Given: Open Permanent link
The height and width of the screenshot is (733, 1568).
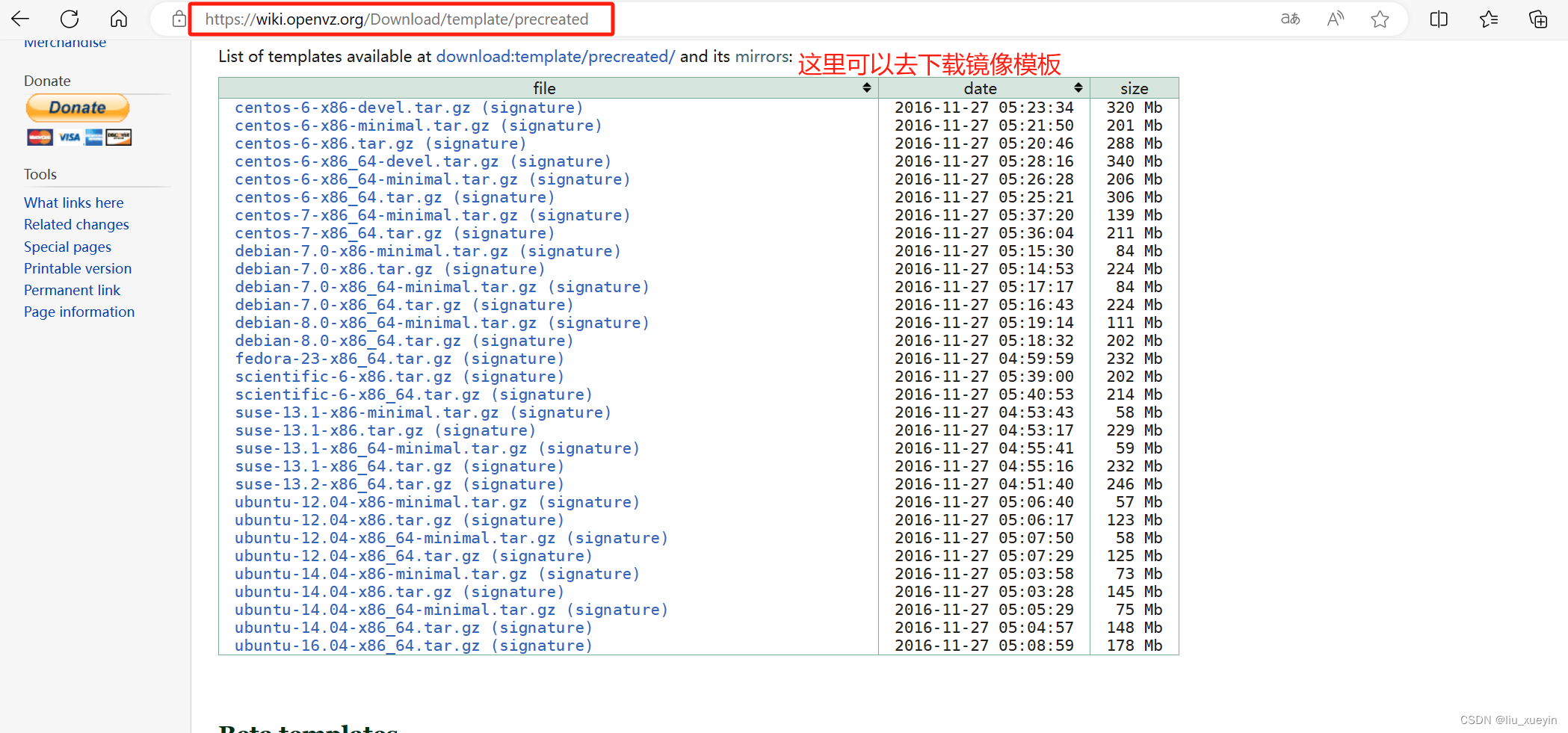Looking at the screenshot, I should (72, 290).
